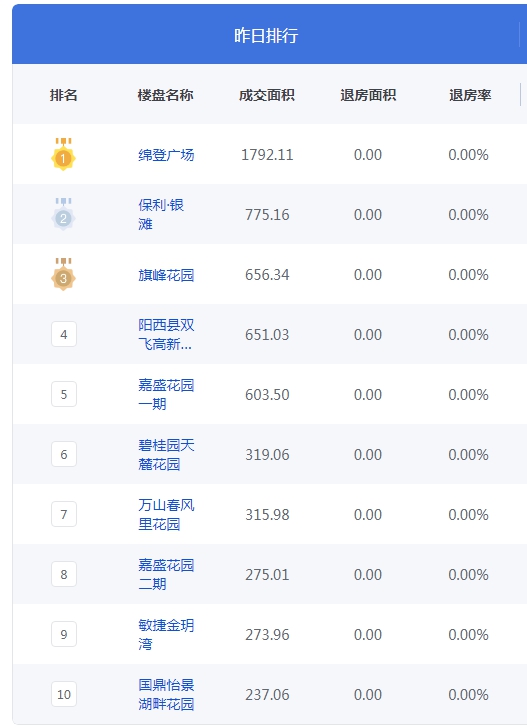
Task: Open the 国鼎怡景湖畔花园 property link
Action: tap(166, 694)
